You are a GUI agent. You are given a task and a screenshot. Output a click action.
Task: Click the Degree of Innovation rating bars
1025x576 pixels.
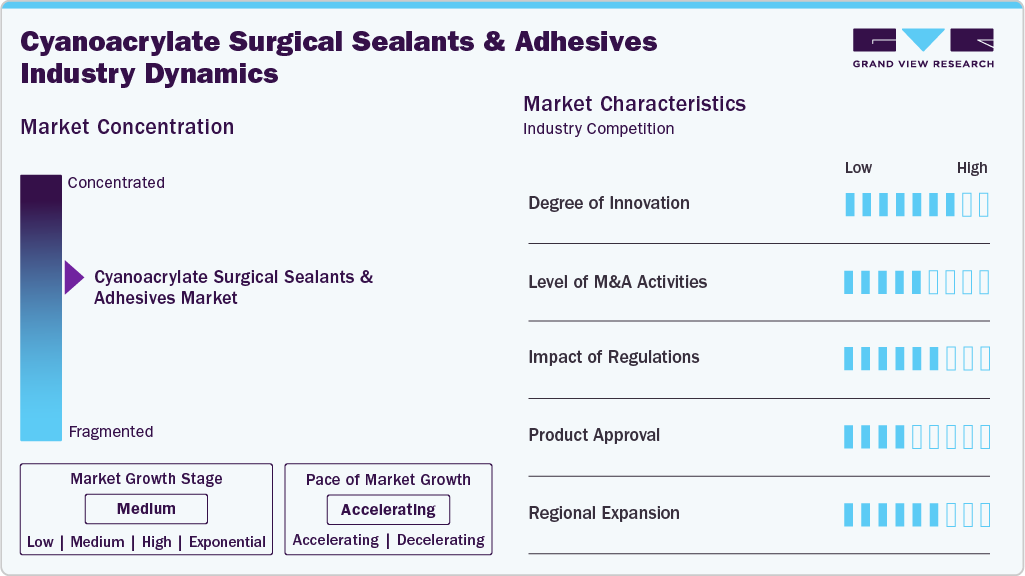[x=916, y=205]
